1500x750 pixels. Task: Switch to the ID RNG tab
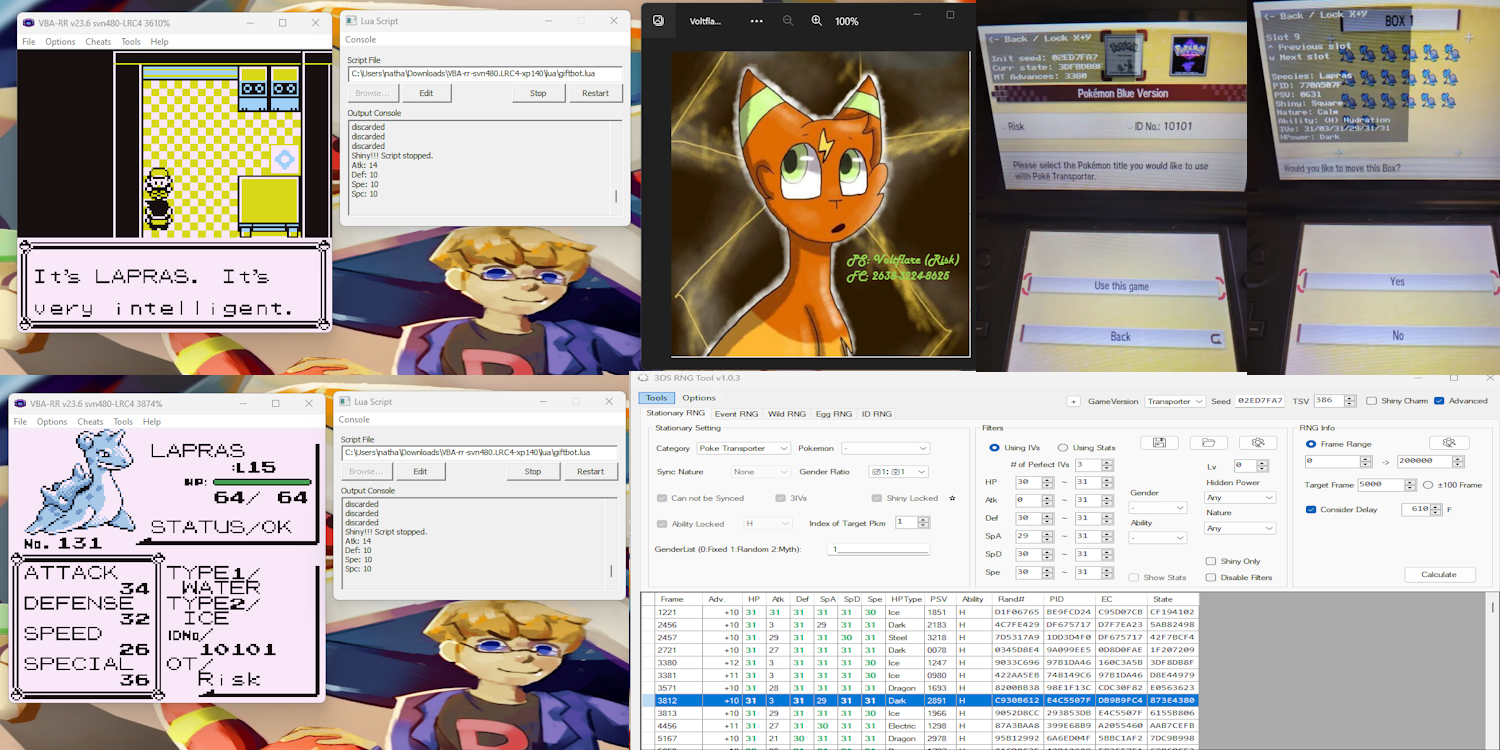tap(875, 413)
